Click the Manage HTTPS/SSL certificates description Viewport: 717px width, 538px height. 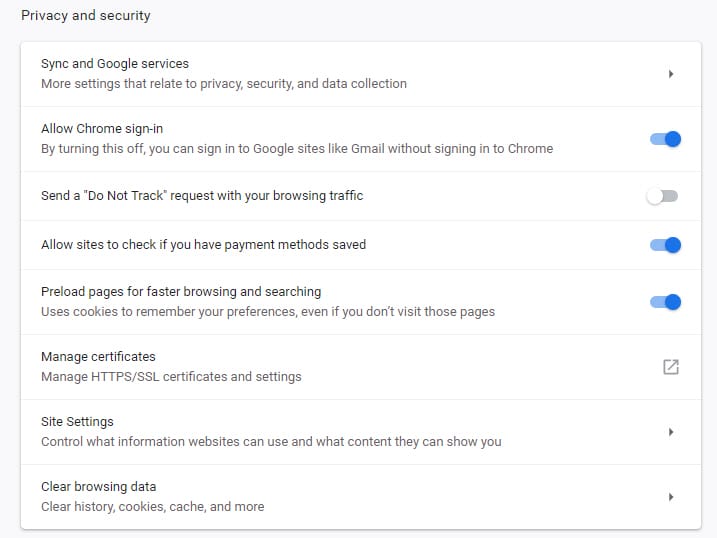tap(171, 377)
